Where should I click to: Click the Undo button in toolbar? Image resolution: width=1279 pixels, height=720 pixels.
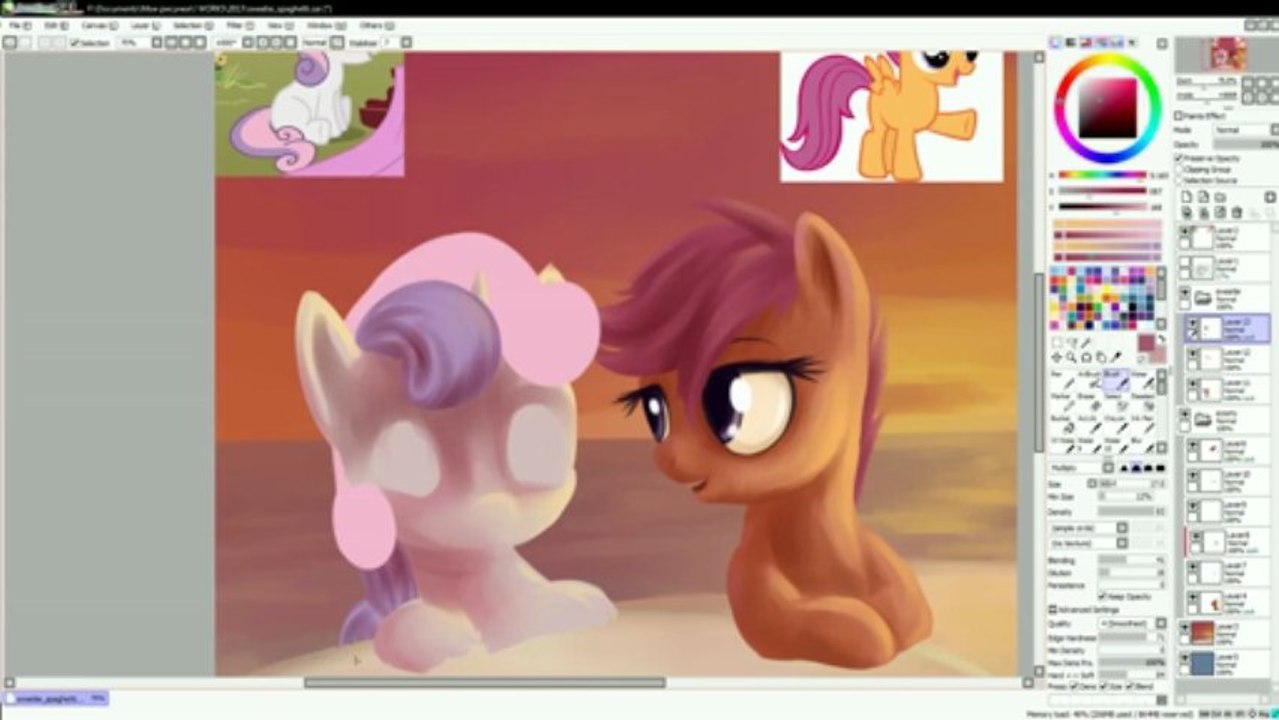[10, 42]
